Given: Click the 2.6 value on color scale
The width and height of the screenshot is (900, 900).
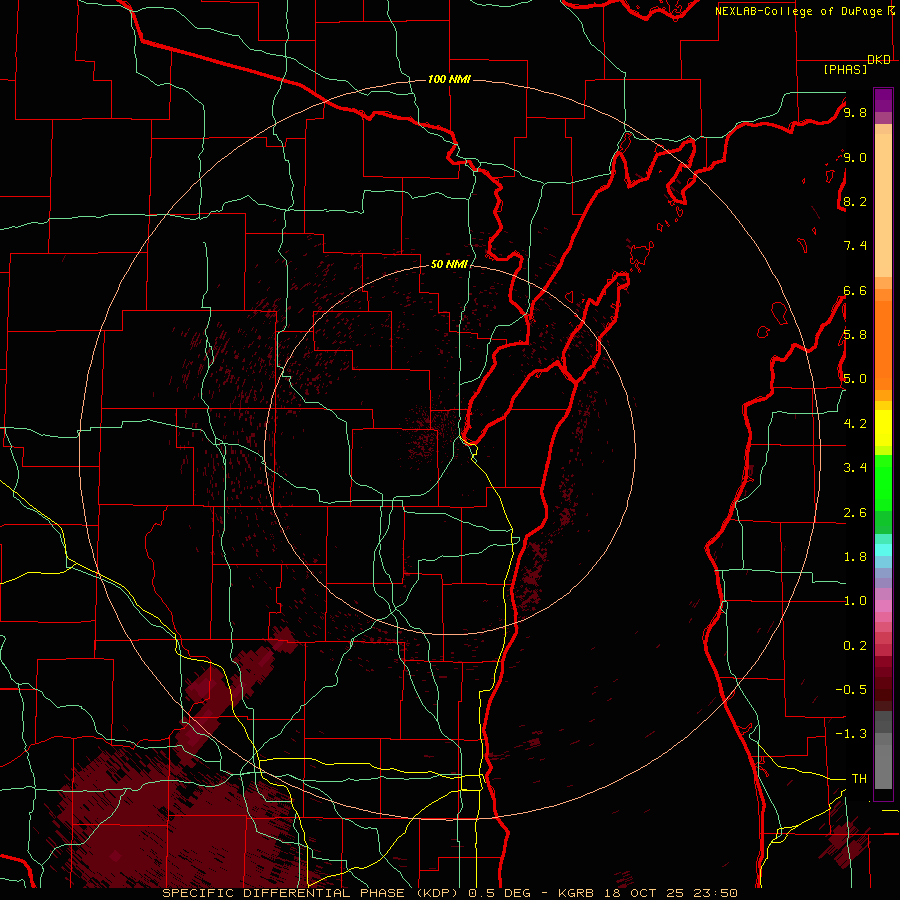Looking at the screenshot, I should tap(855, 513).
